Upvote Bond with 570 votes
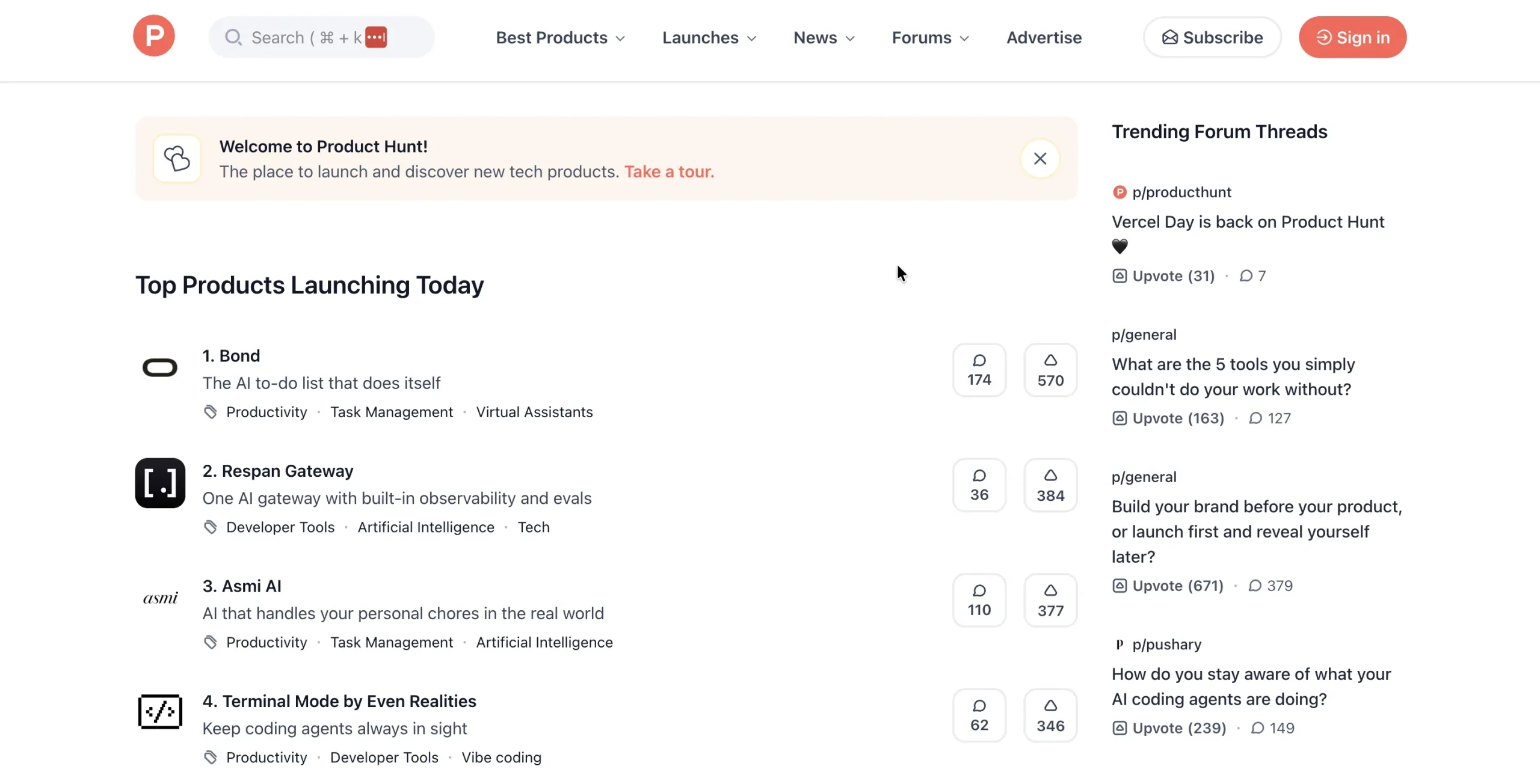 pos(1050,370)
